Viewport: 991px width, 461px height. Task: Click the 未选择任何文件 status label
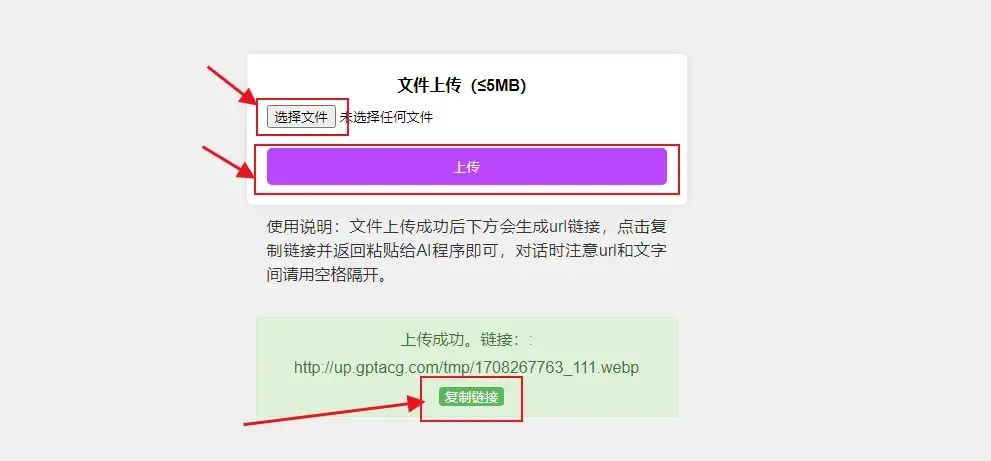click(x=386, y=117)
